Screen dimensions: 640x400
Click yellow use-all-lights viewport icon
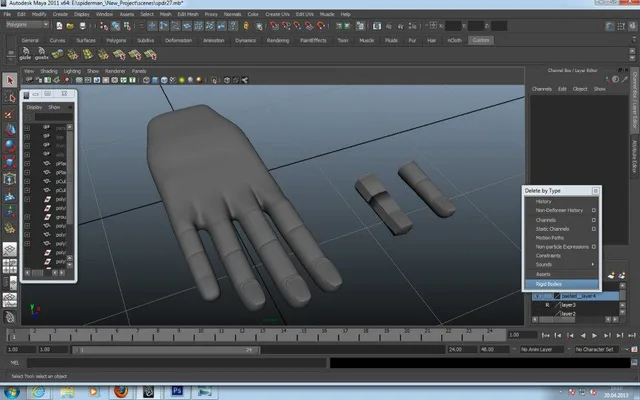click(182, 80)
